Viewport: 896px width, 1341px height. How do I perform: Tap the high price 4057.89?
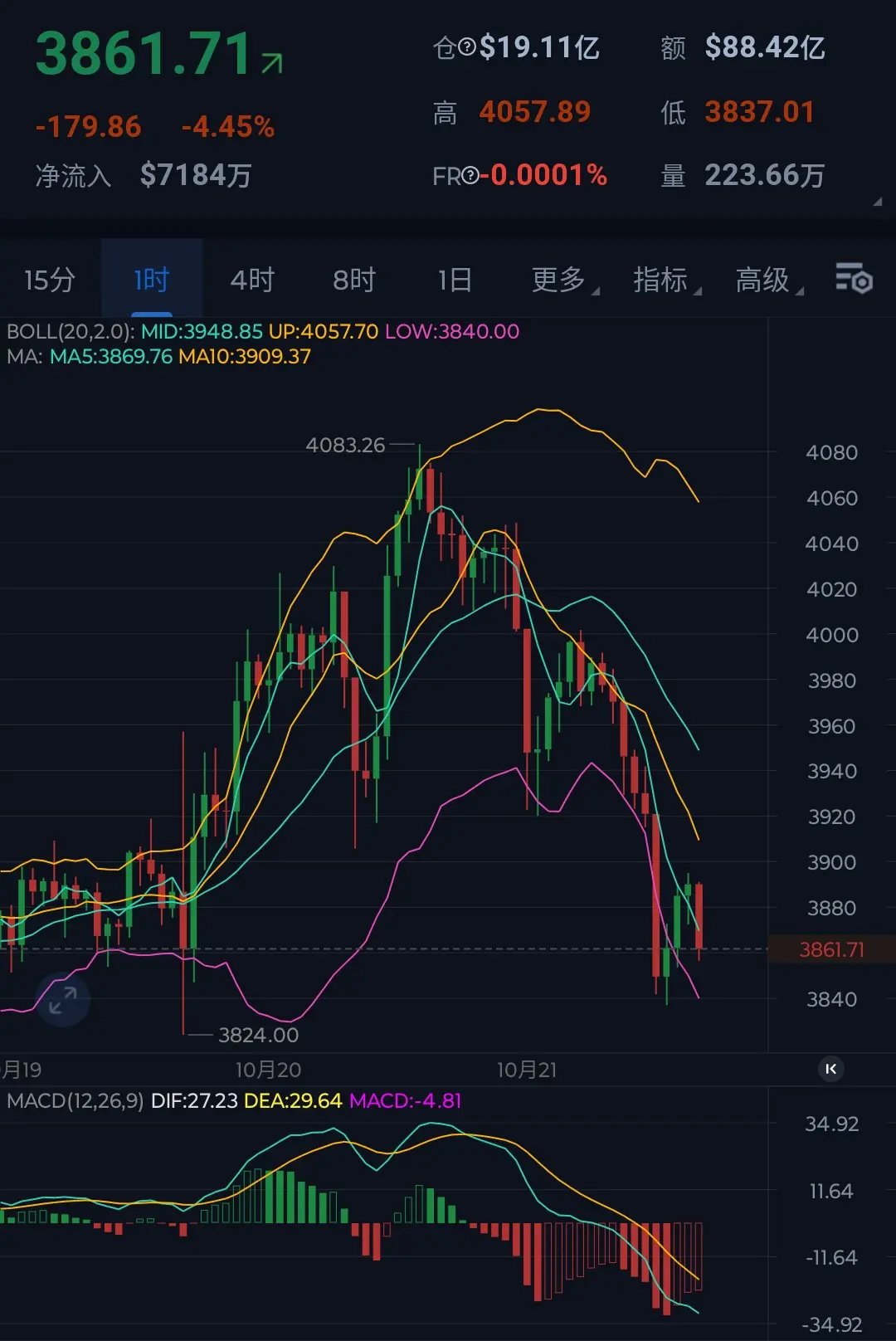[535, 111]
